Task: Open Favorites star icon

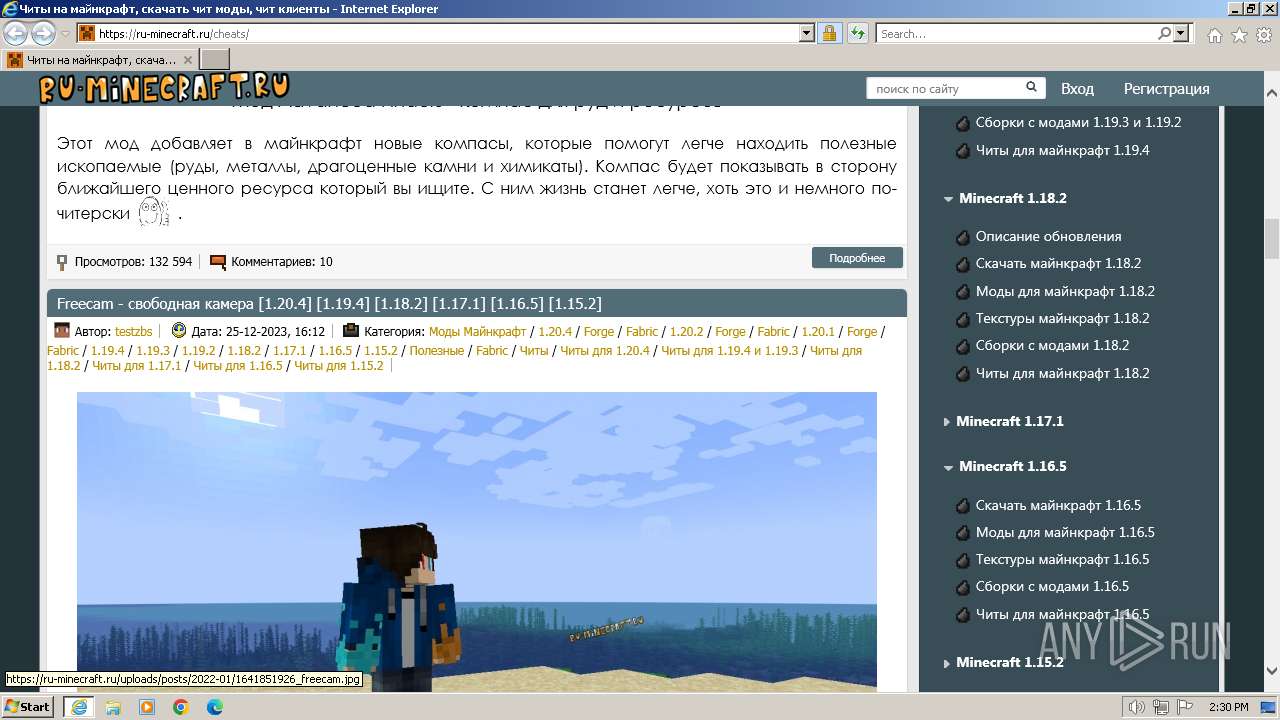Action: 1239,34
